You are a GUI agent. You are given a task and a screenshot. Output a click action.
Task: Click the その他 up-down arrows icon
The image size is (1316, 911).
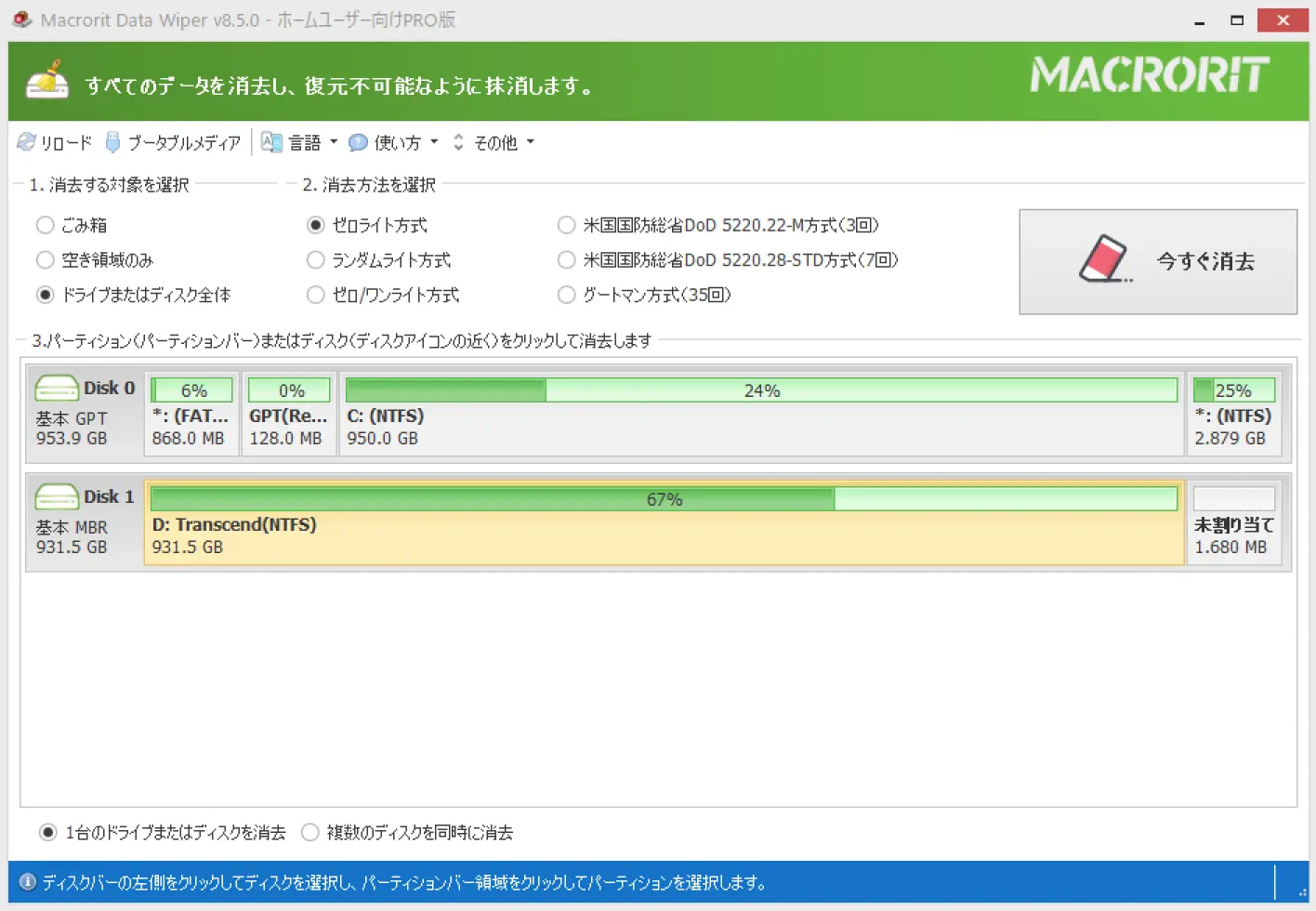458,142
